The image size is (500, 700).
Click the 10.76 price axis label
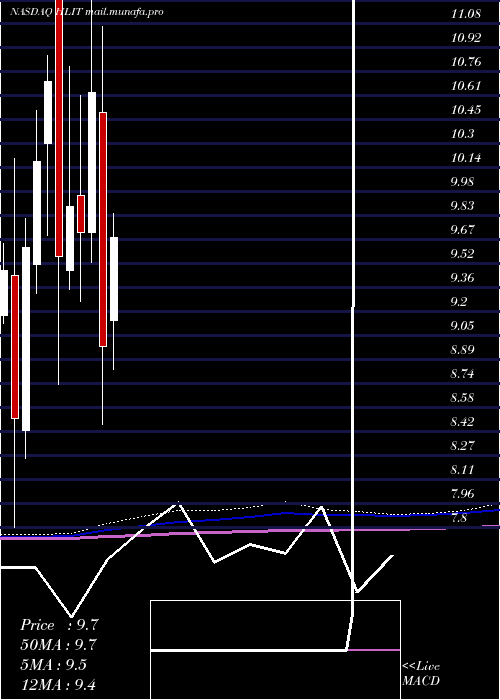pyautogui.click(x=466, y=62)
